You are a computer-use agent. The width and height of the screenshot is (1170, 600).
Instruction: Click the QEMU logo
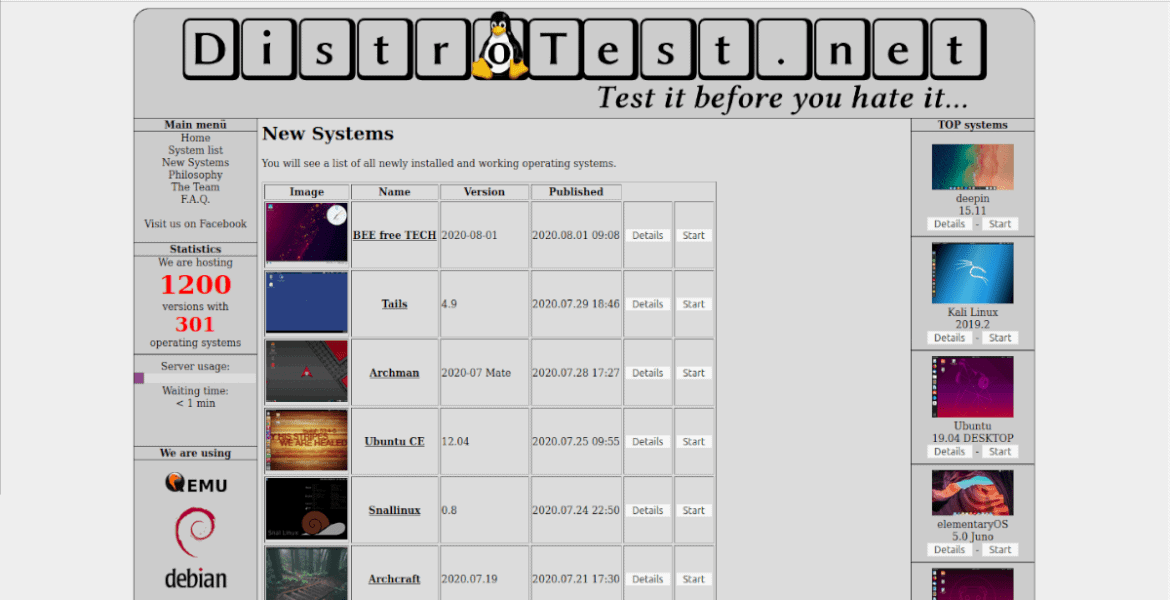pos(195,483)
